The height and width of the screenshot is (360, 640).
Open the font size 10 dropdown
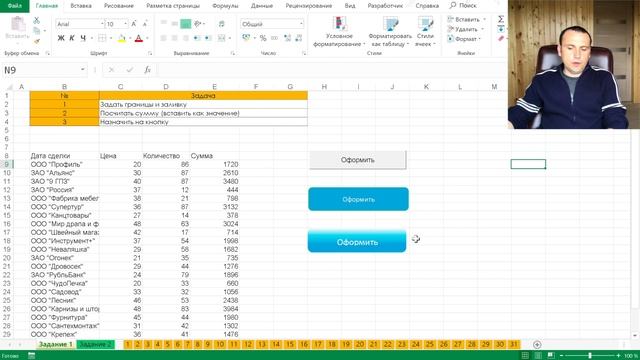pyautogui.click(x=125, y=24)
